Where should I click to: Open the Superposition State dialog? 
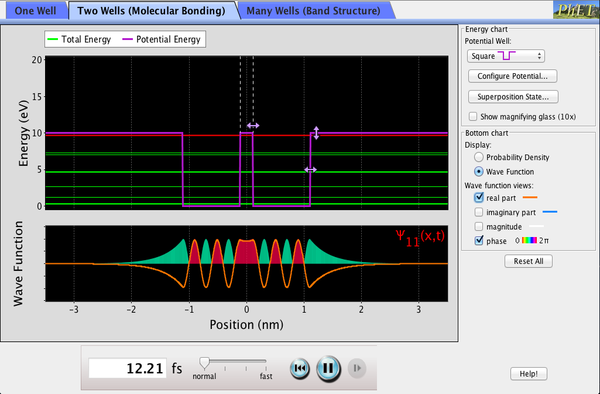point(513,97)
